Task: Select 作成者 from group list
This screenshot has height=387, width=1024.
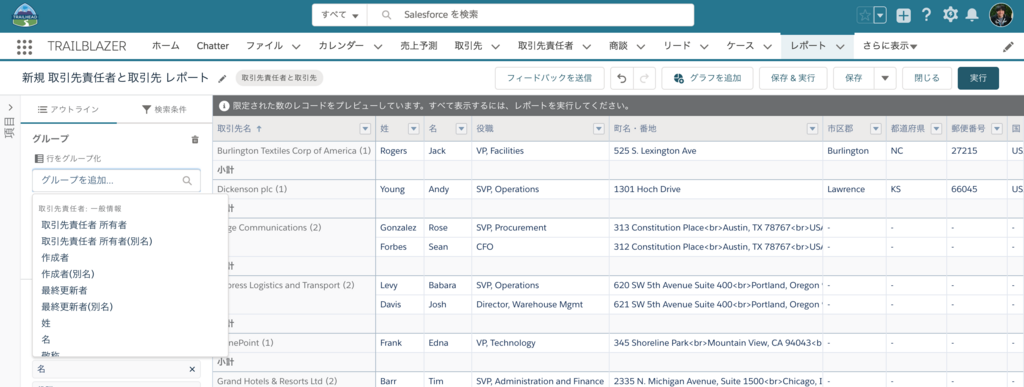Action: (x=55, y=257)
